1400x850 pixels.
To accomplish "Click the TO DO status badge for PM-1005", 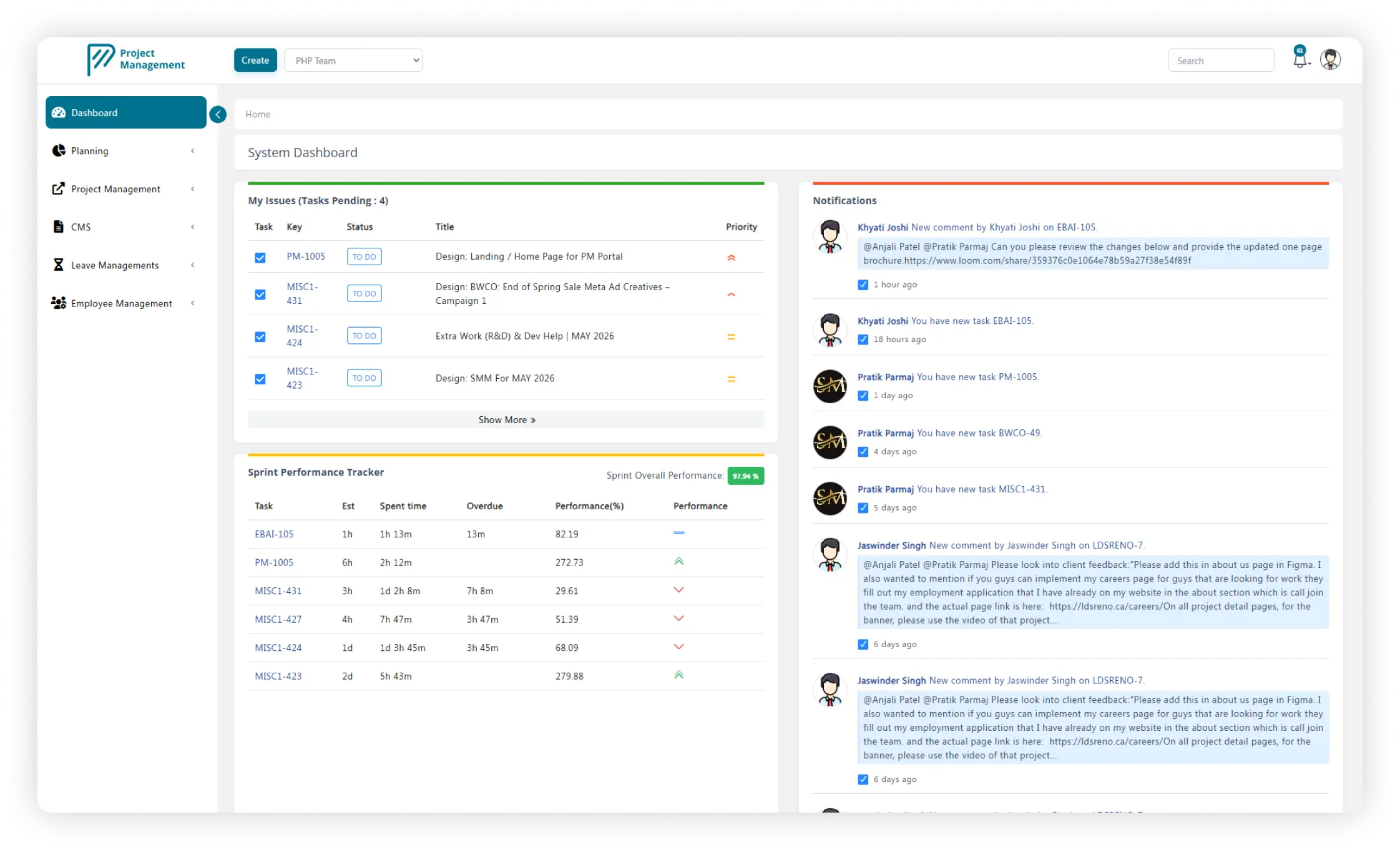I will [365, 256].
